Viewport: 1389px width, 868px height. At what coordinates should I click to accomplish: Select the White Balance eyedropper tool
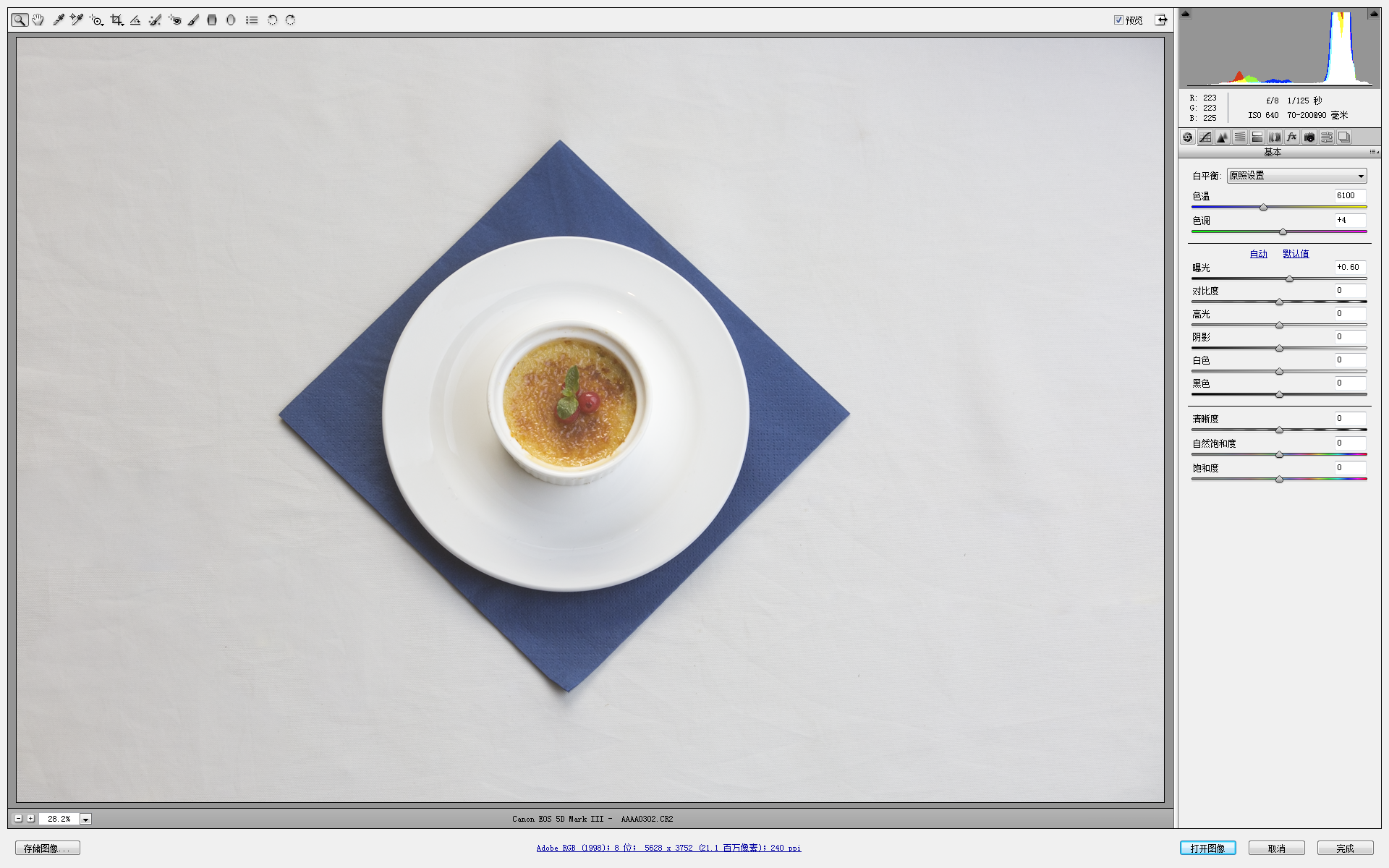[x=59, y=20]
